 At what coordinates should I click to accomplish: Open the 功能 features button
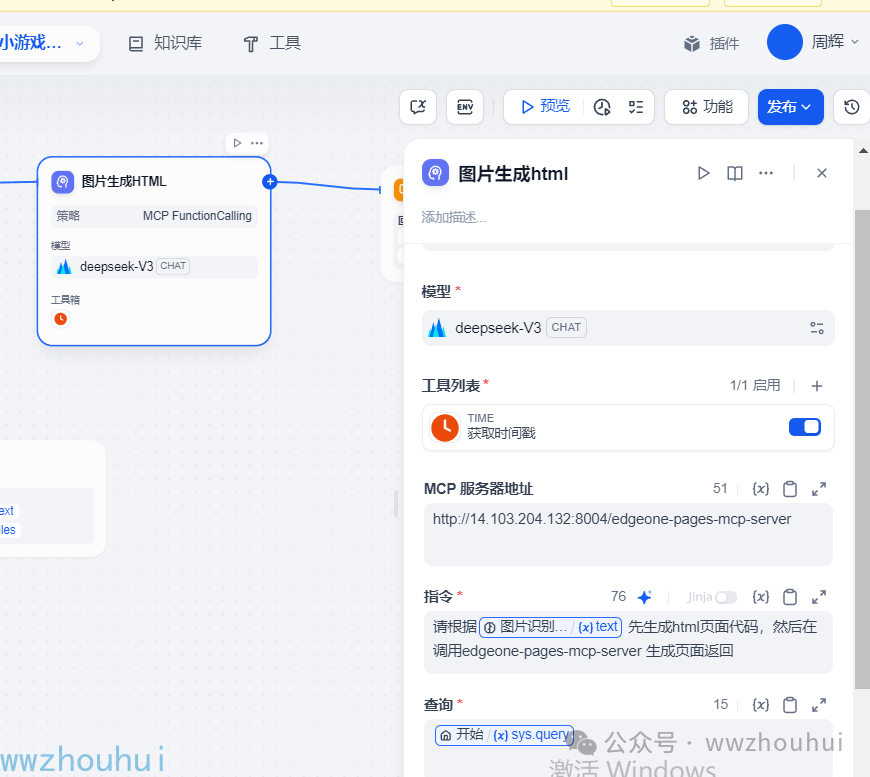707,107
